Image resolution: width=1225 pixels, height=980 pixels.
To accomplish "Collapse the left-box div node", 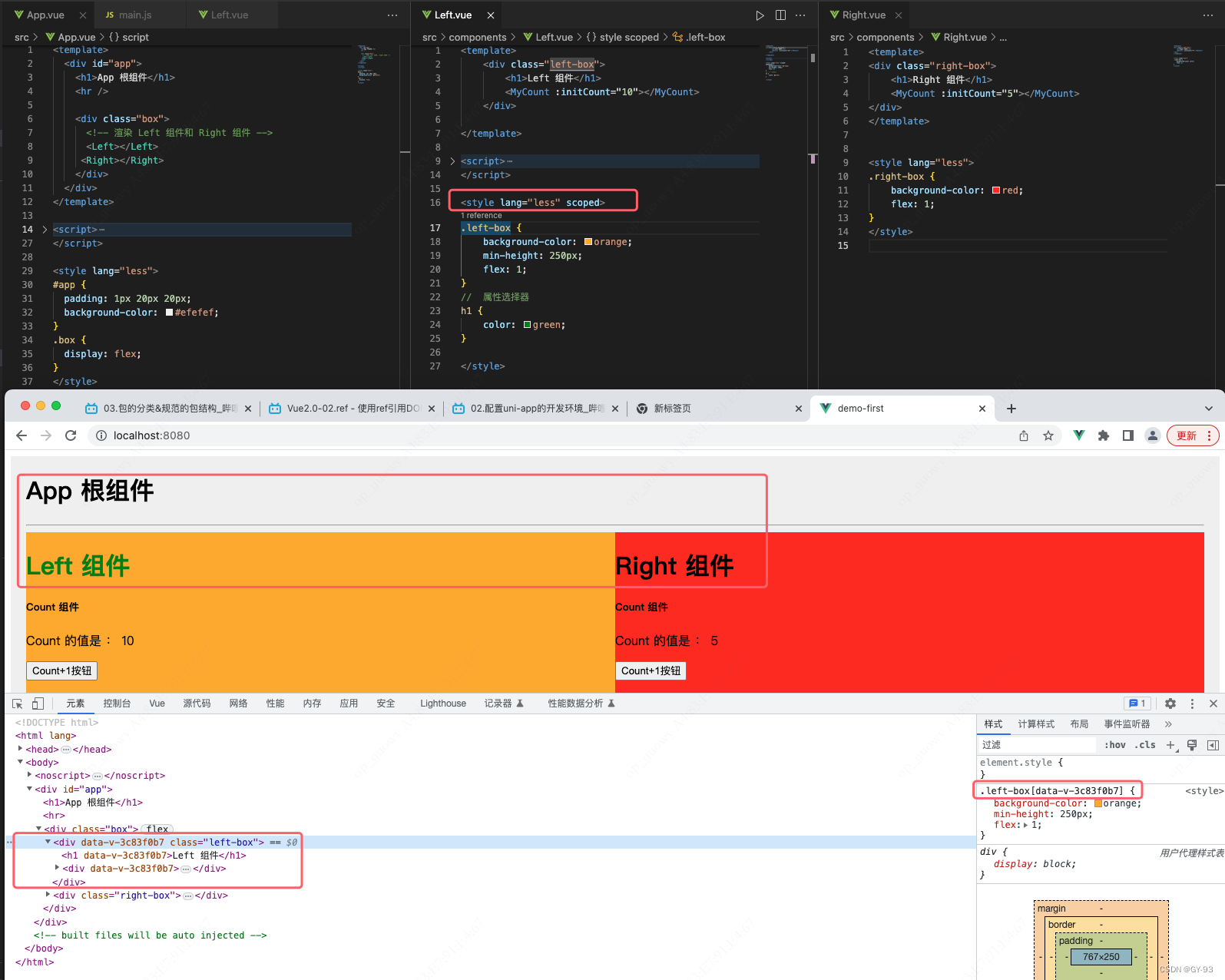I will [x=48, y=842].
